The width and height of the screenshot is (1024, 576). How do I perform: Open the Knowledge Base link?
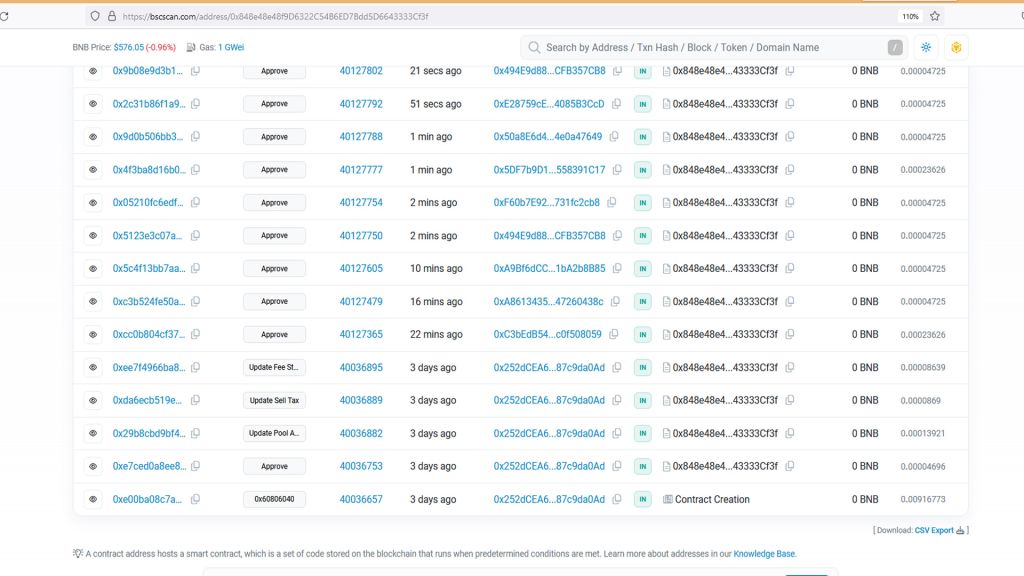(x=764, y=553)
